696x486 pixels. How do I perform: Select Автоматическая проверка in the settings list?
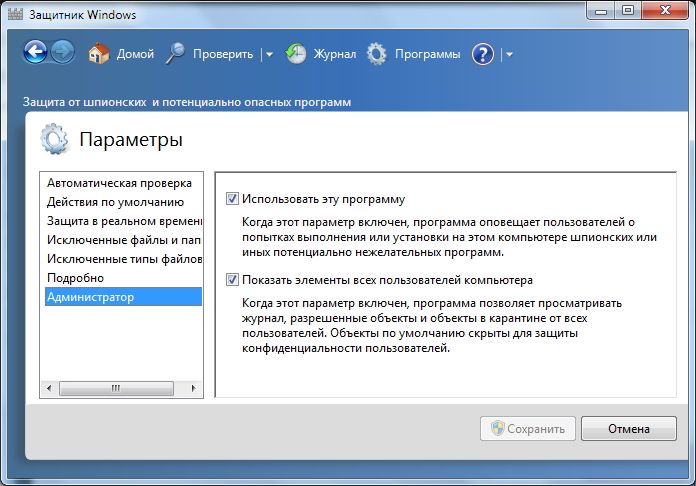pyautogui.click(x=118, y=184)
